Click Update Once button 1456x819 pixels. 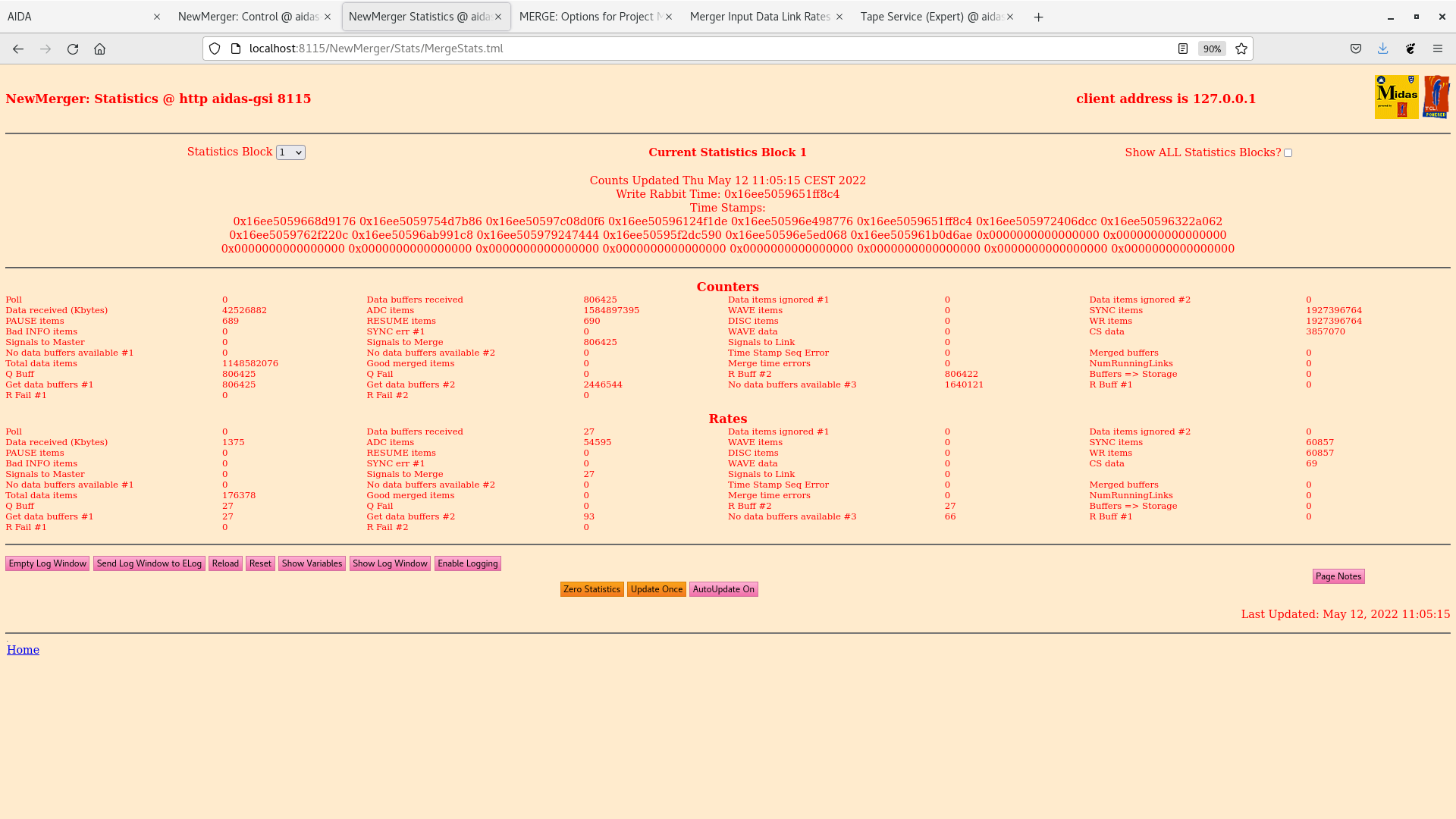tap(657, 589)
